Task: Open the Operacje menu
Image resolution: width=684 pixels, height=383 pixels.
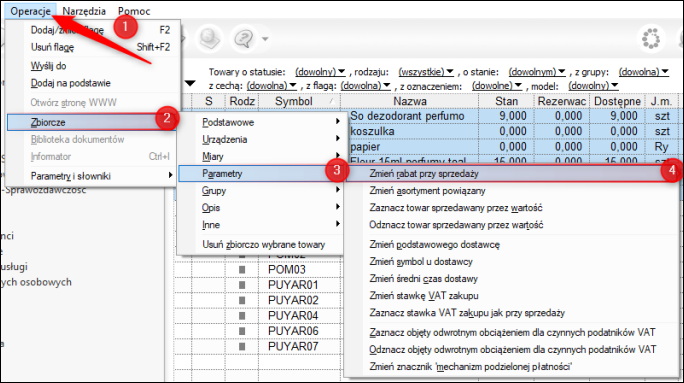Action: click(31, 11)
